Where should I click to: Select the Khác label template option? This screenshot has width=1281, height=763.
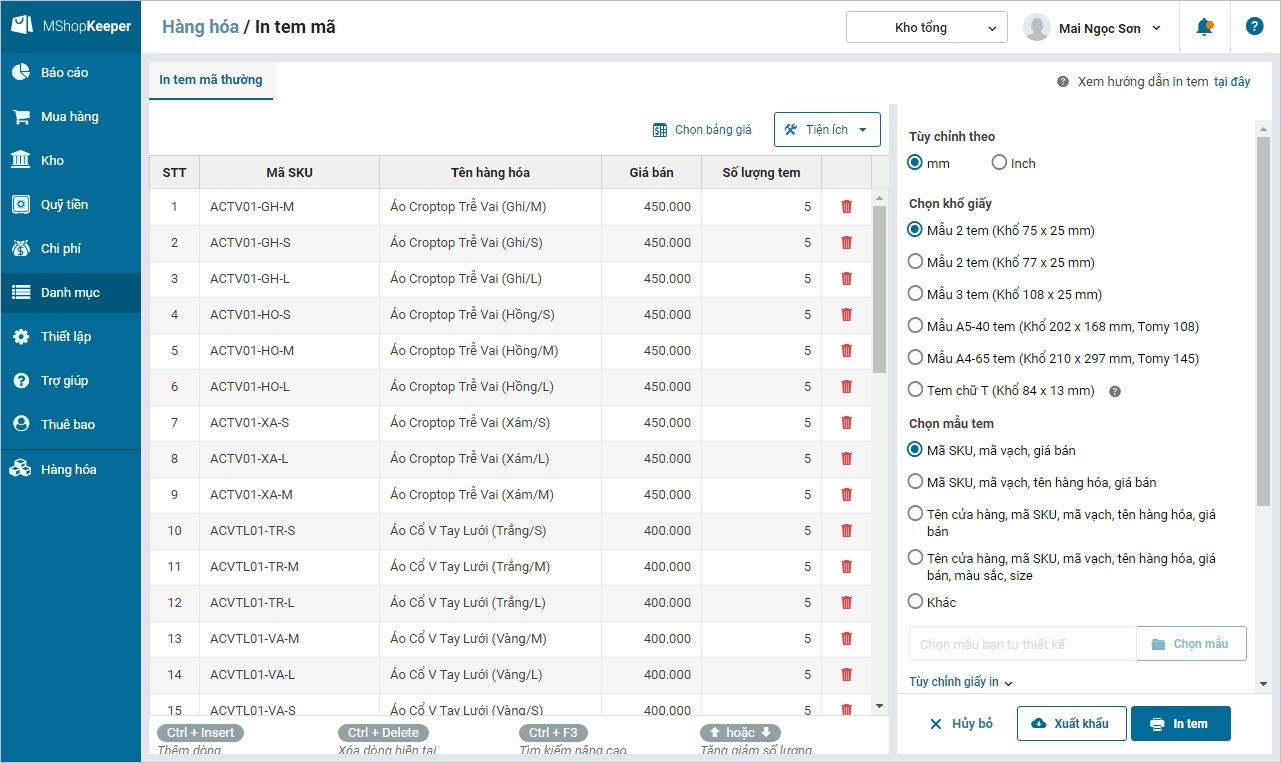click(x=915, y=602)
